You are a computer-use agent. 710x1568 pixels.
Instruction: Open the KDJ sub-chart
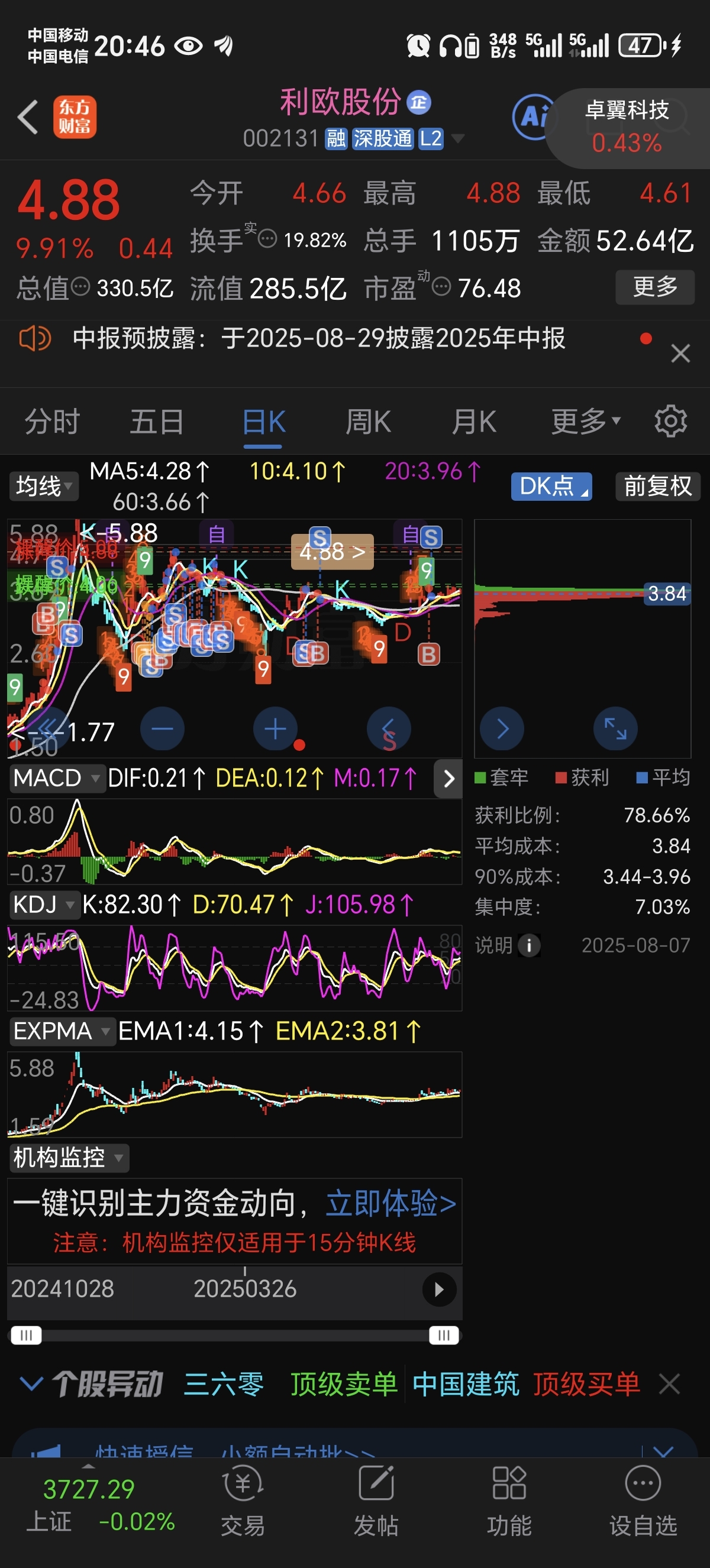[x=234, y=967]
